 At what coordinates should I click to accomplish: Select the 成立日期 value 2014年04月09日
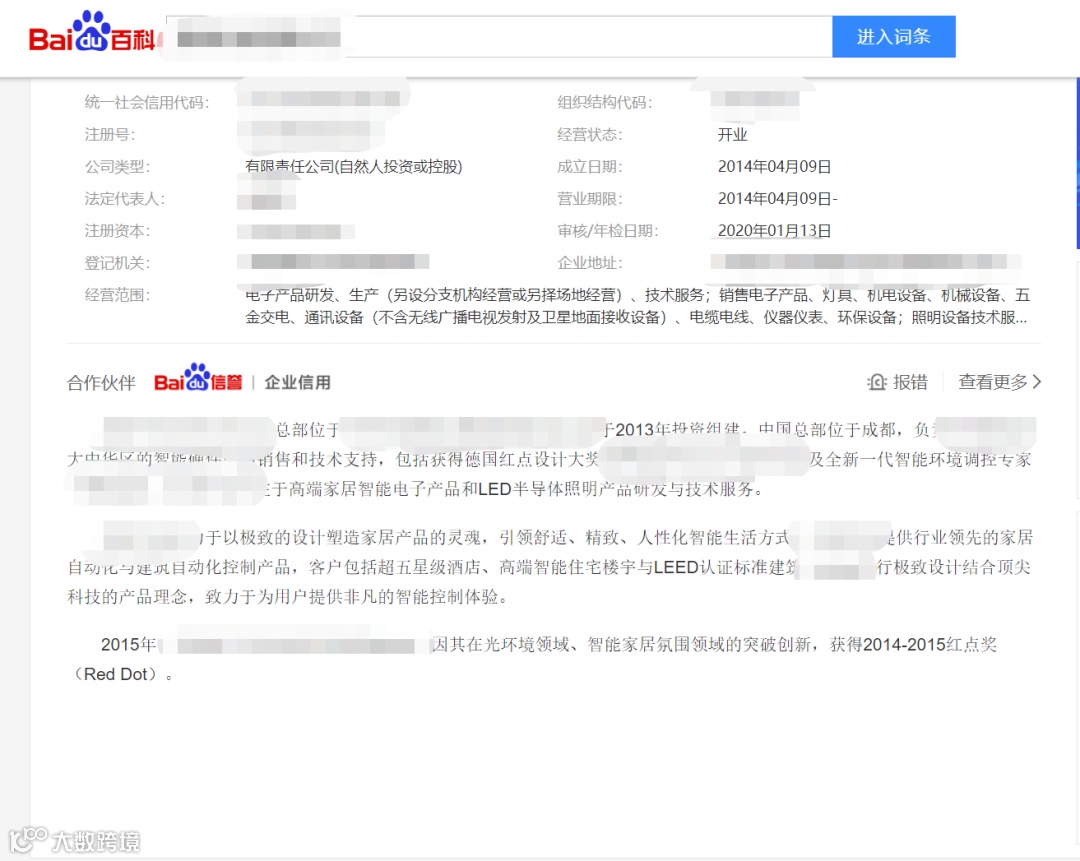click(x=774, y=166)
